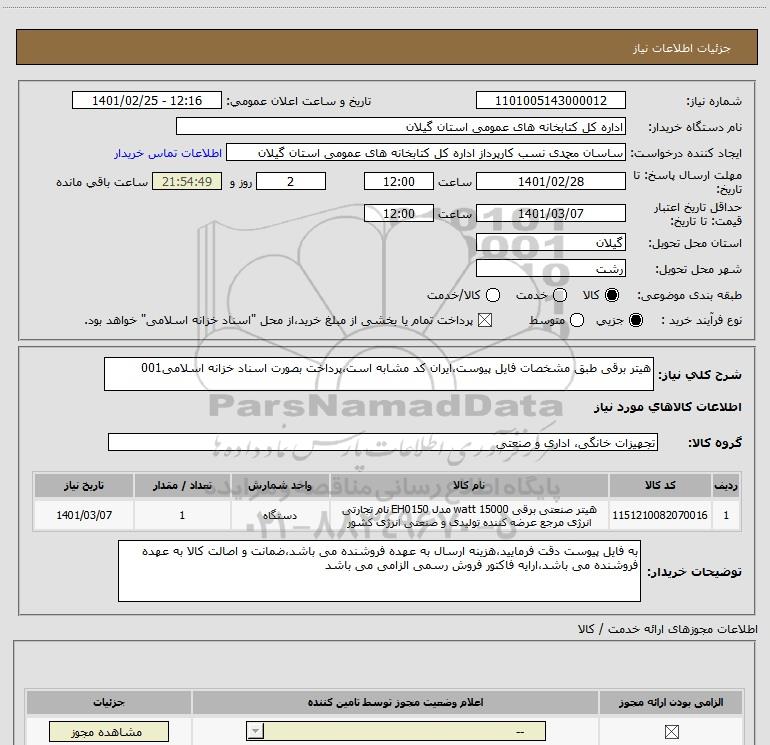The height and width of the screenshot is (745, 770).
Task: Click goods group field تجهیزات خانگی
Action: click(x=383, y=442)
